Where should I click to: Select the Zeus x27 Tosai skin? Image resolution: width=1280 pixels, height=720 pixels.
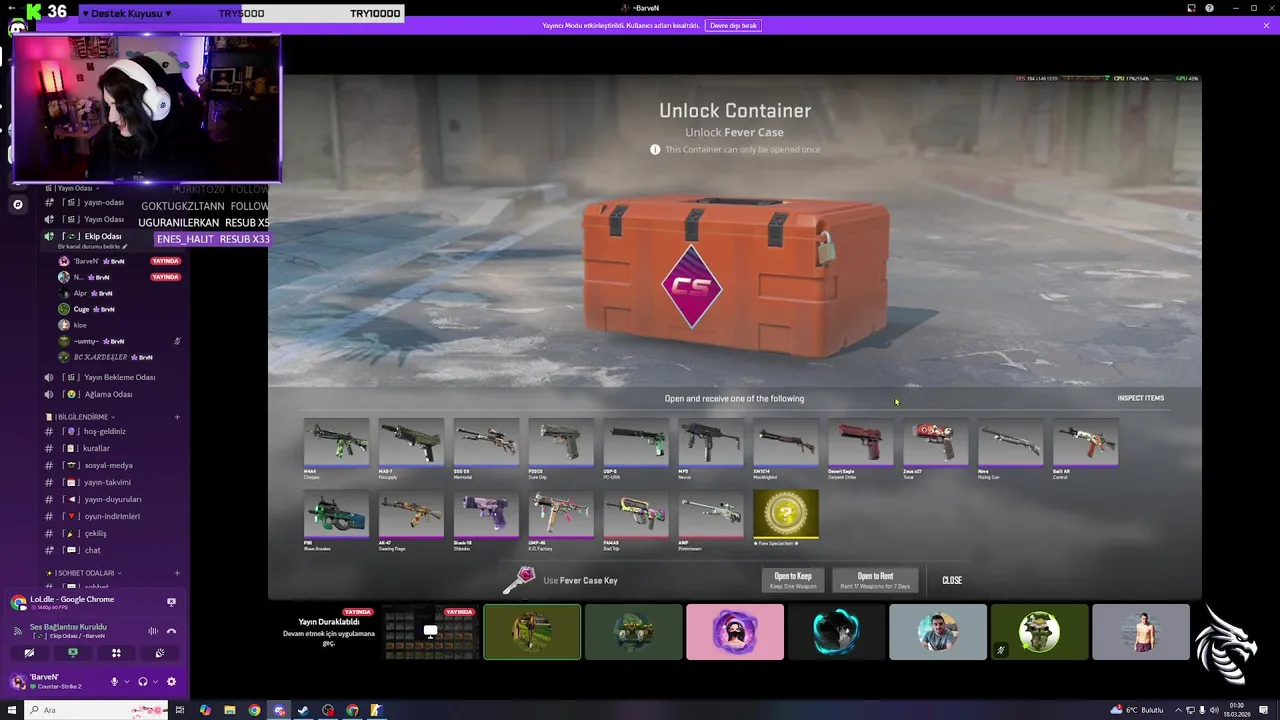(x=936, y=448)
